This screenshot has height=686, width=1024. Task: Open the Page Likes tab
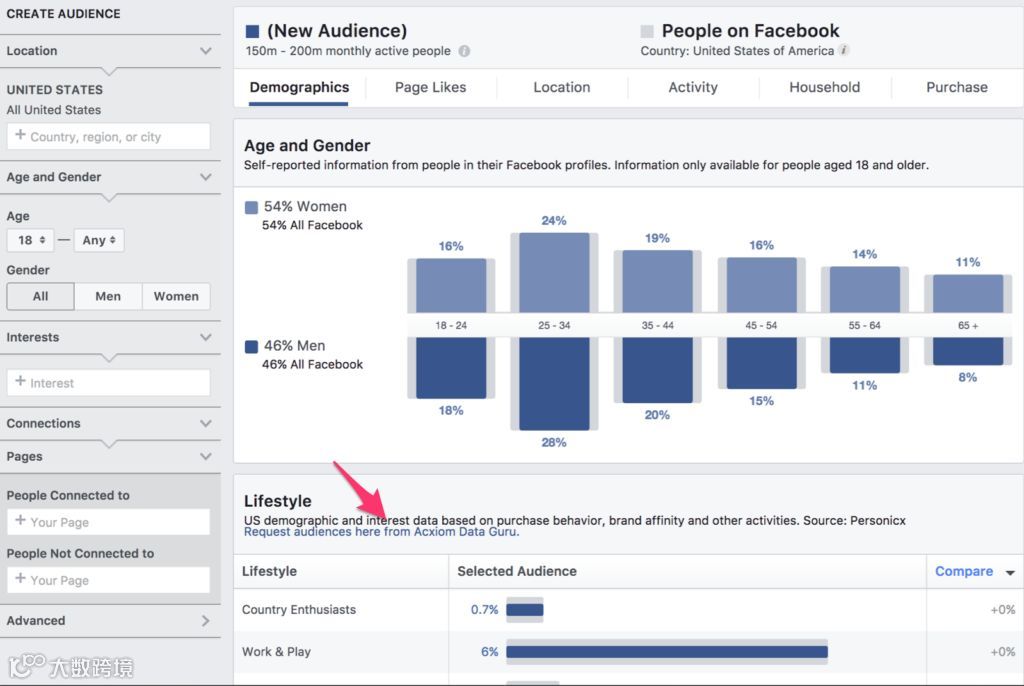[430, 88]
